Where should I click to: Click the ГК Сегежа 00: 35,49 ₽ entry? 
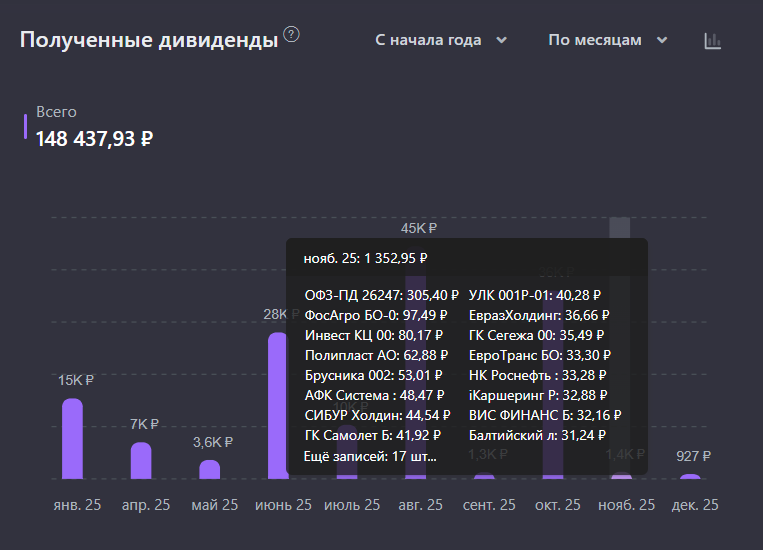pos(536,335)
